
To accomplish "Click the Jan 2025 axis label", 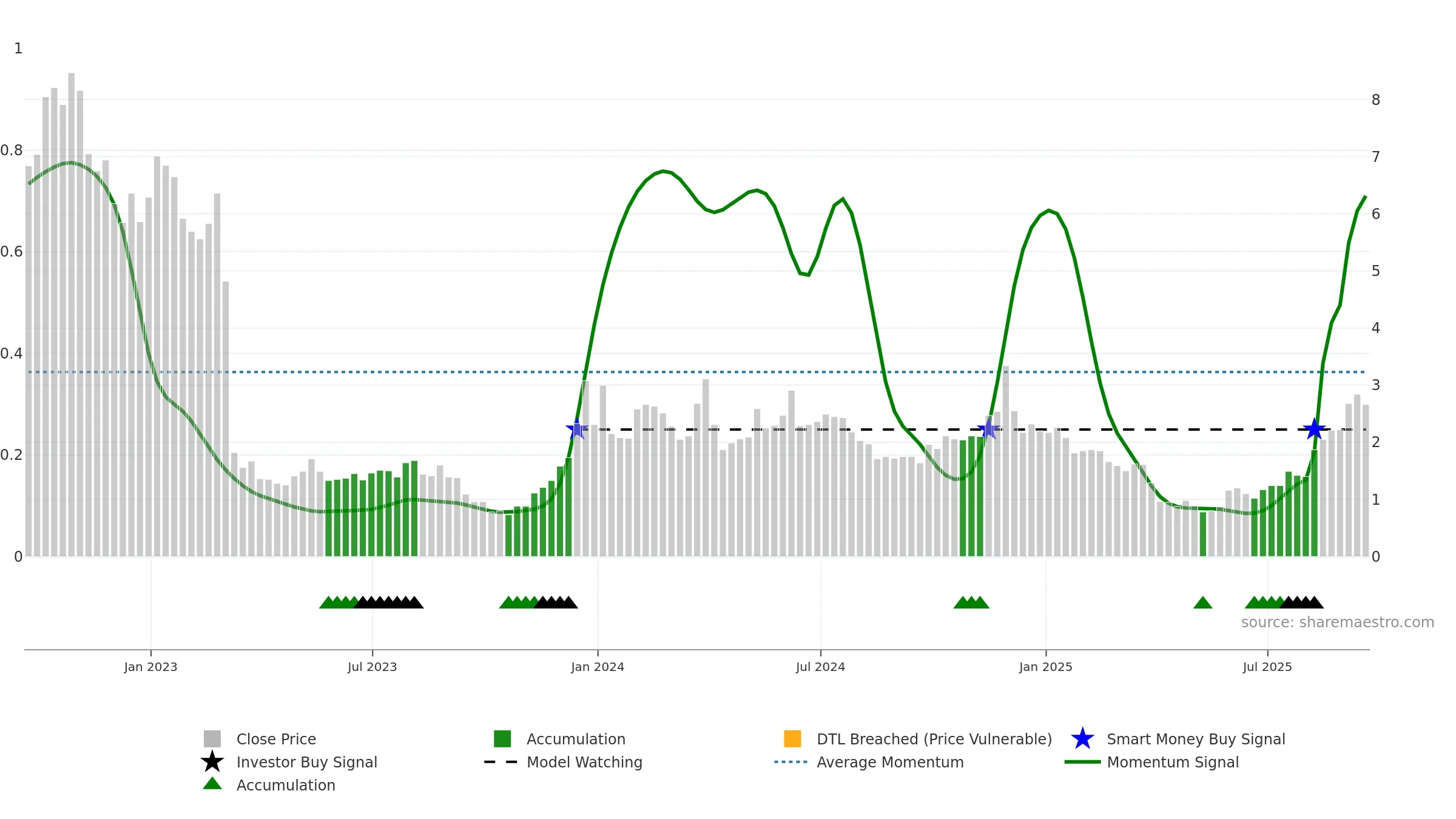I will [x=1046, y=667].
